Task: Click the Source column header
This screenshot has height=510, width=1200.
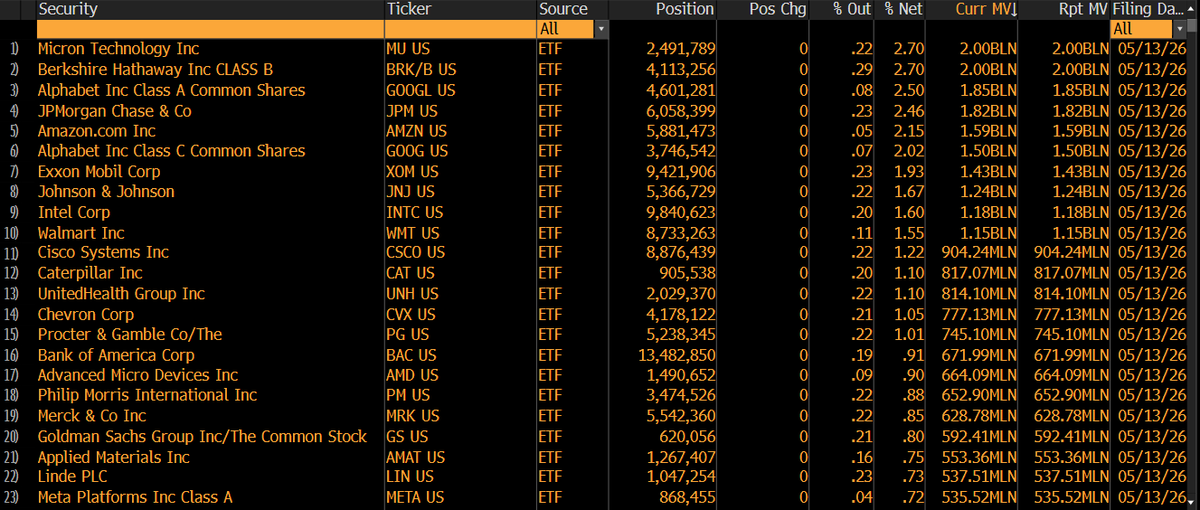Action: coord(563,9)
